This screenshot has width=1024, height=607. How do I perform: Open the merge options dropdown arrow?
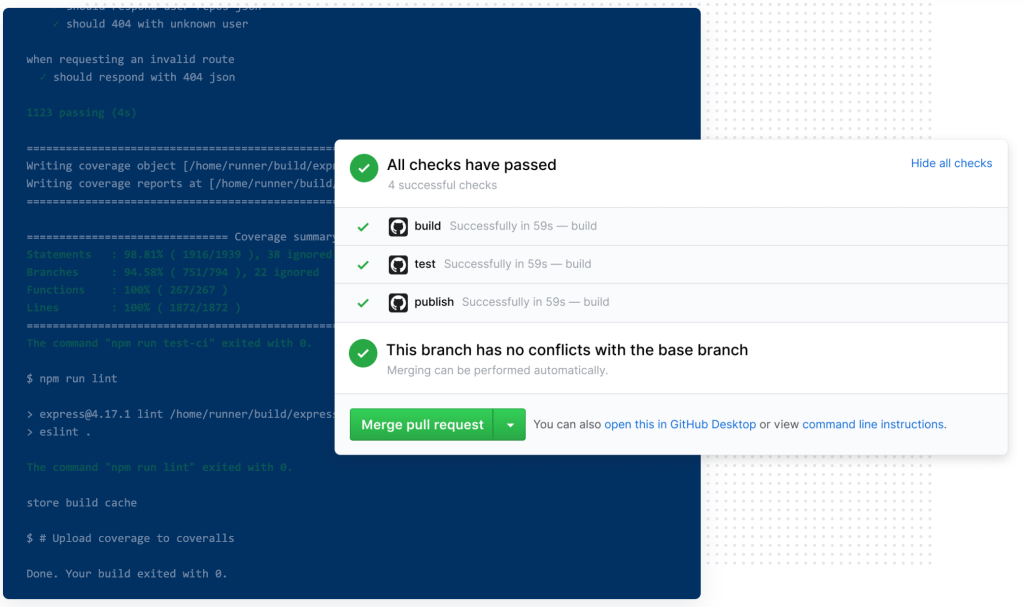pos(510,425)
